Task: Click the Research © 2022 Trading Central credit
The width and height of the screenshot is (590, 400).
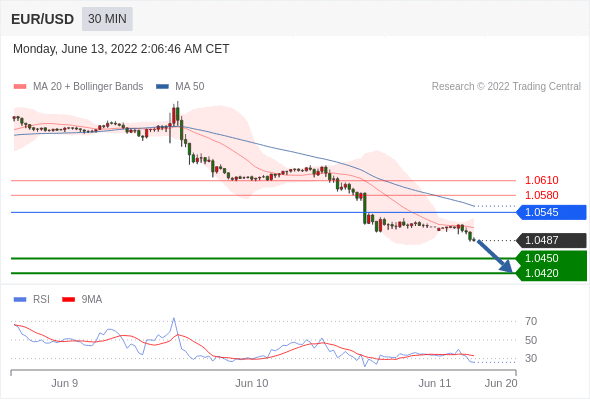Action: click(506, 87)
